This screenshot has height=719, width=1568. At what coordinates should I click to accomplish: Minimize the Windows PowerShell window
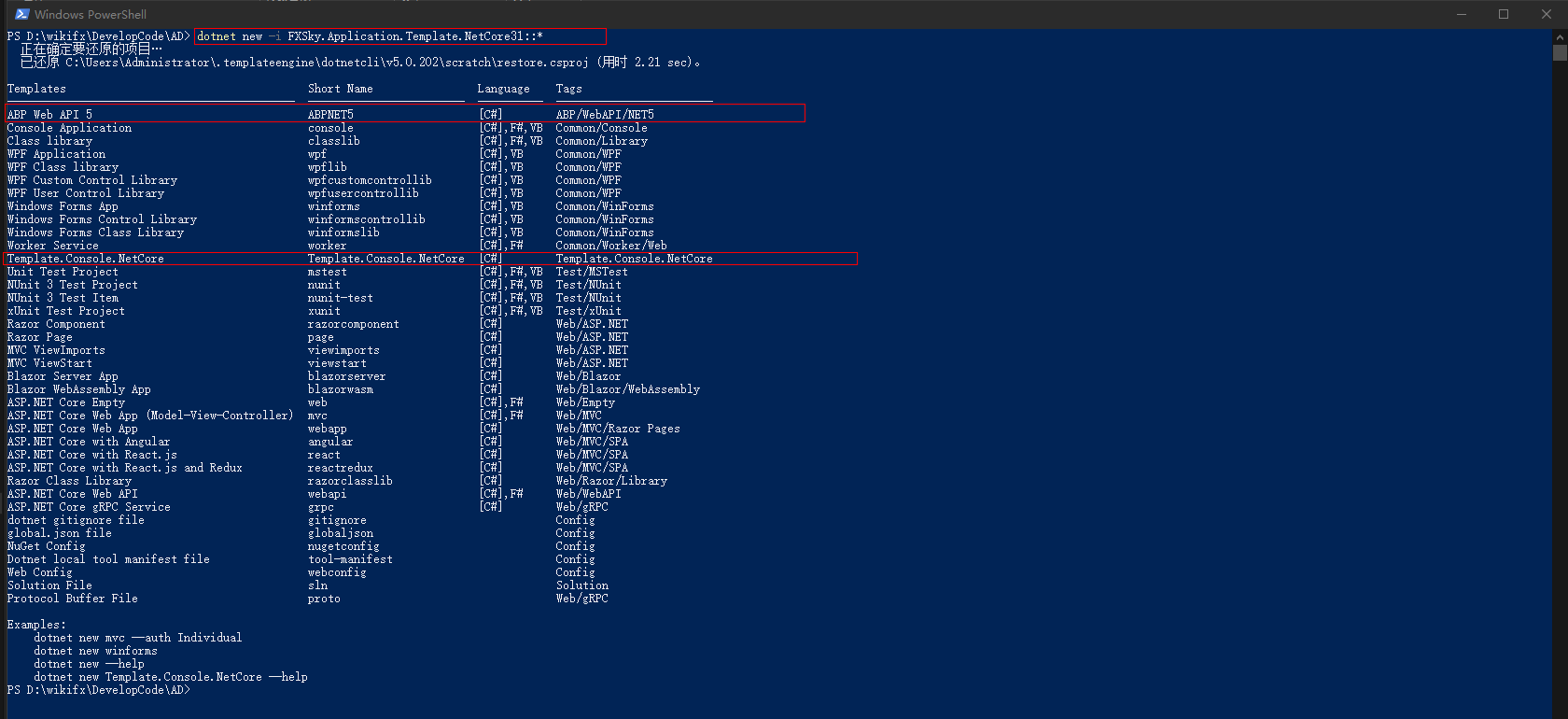pos(1462,14)
